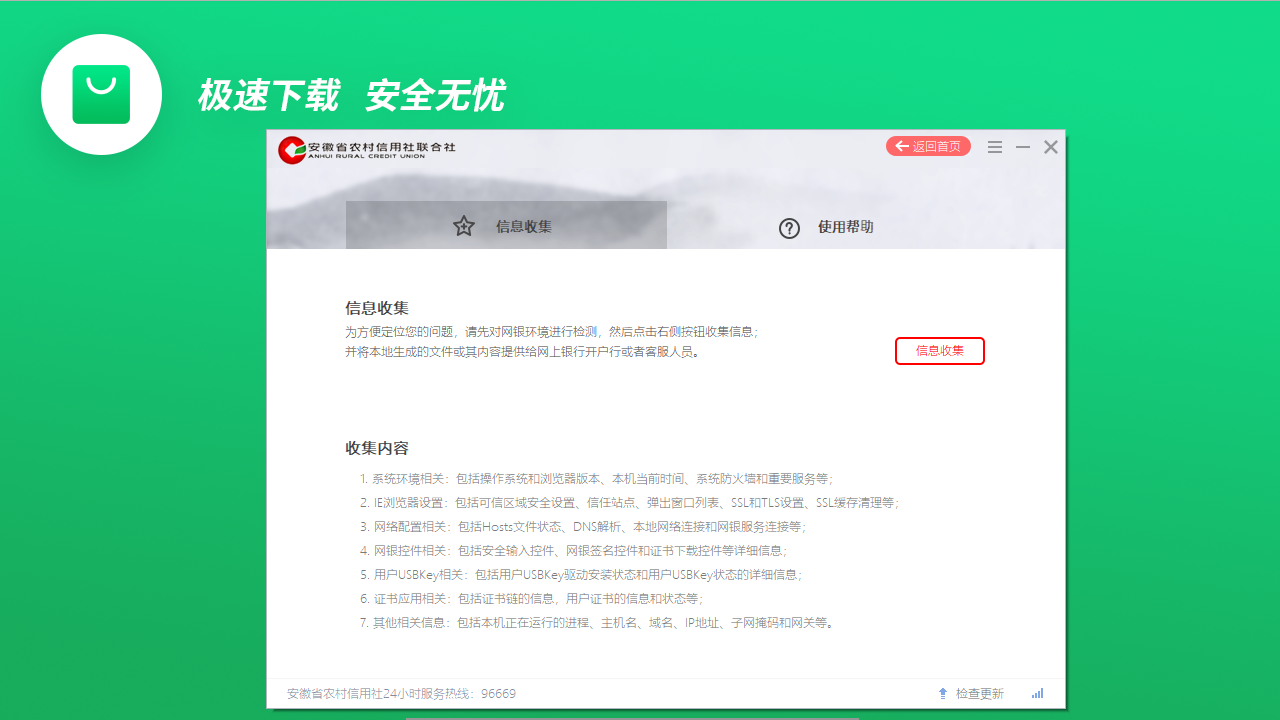
Task: Click the 返回首页 button to go home
Action: (928, 146)
